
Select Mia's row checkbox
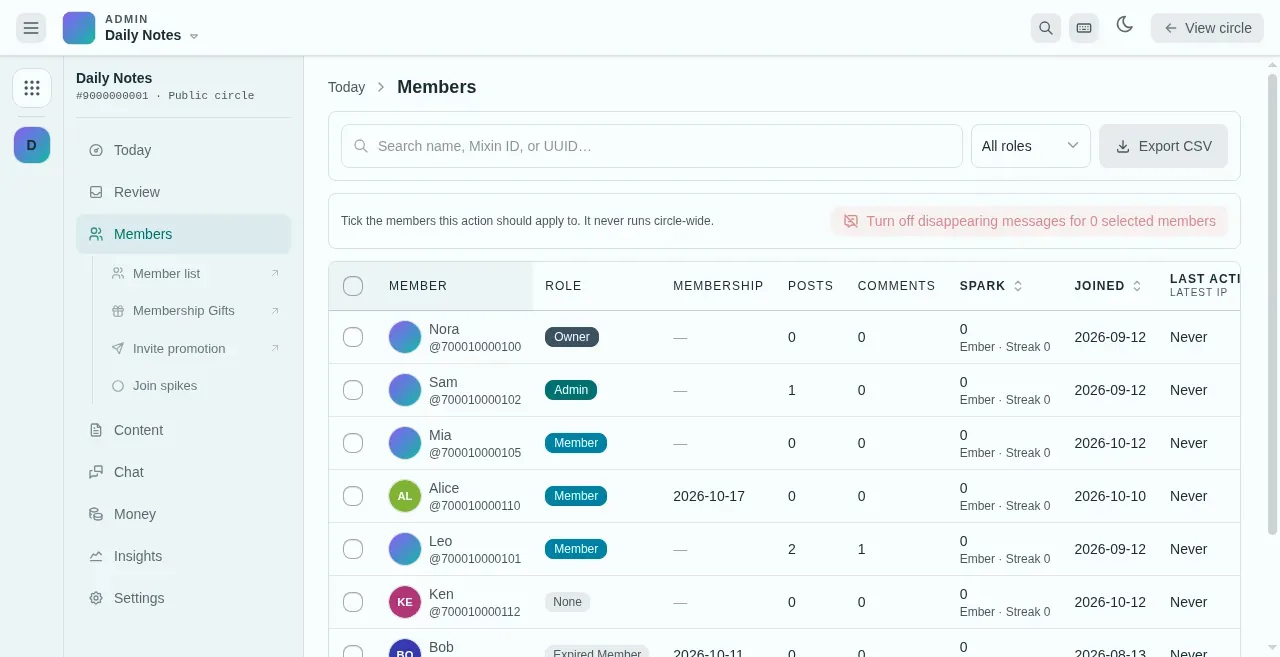pyautogui.click(x=353, y=443)
